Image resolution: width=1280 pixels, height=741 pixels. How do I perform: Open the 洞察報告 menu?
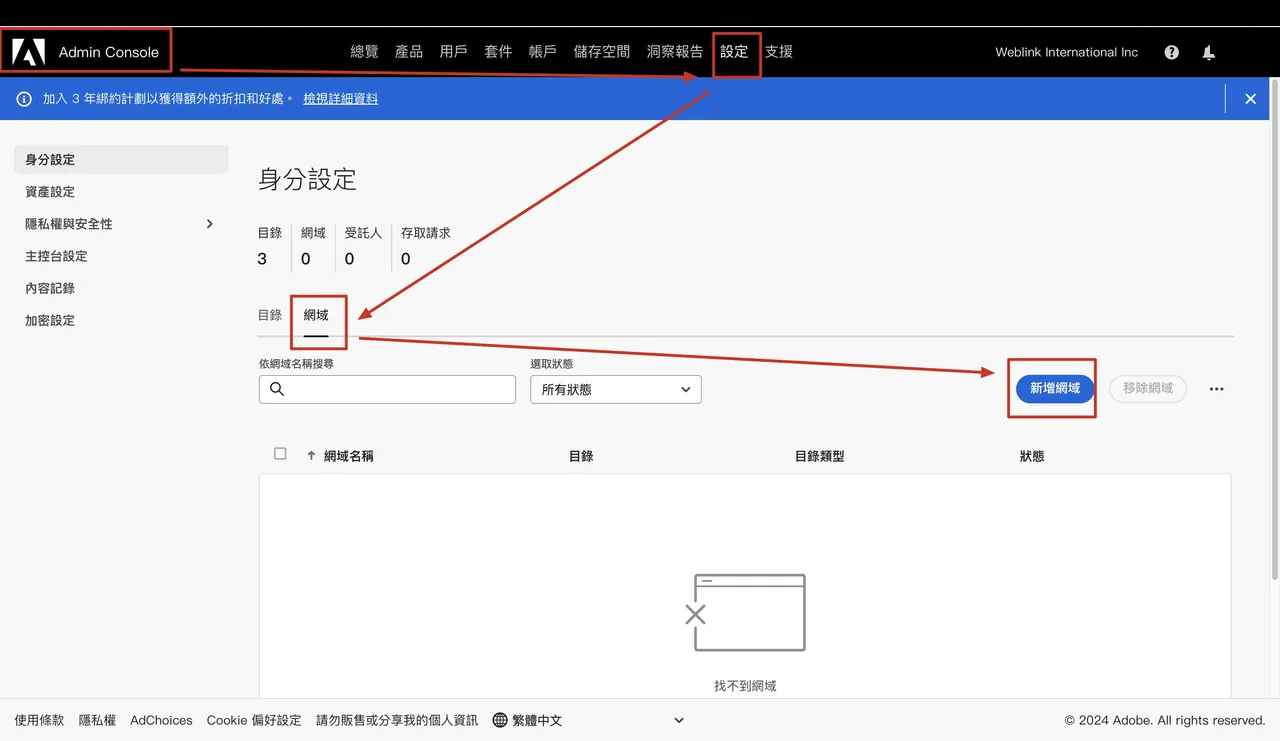pos(675,52)
